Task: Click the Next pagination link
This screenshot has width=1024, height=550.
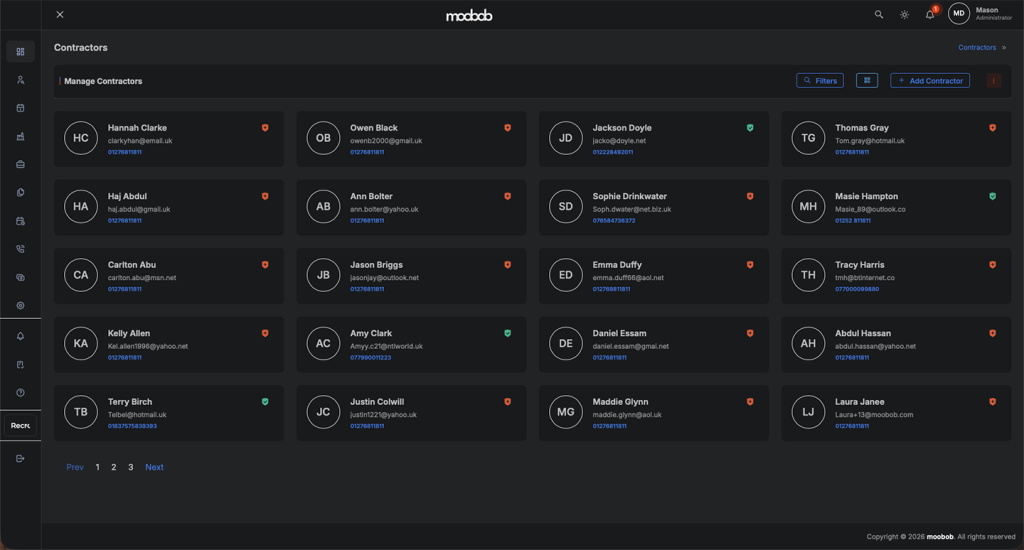Action: coord(154,467)
